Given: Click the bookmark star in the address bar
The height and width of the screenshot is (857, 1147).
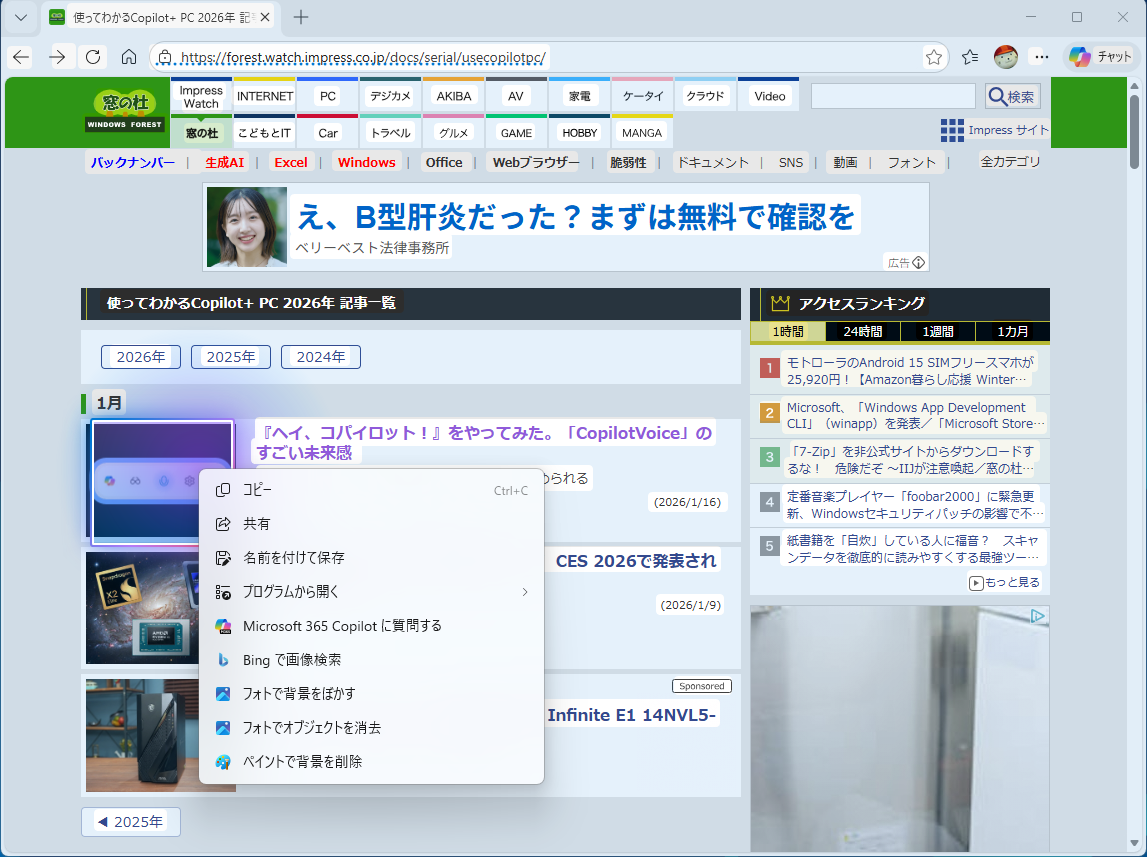Looking at the screenshot, I should coord(933,57).
